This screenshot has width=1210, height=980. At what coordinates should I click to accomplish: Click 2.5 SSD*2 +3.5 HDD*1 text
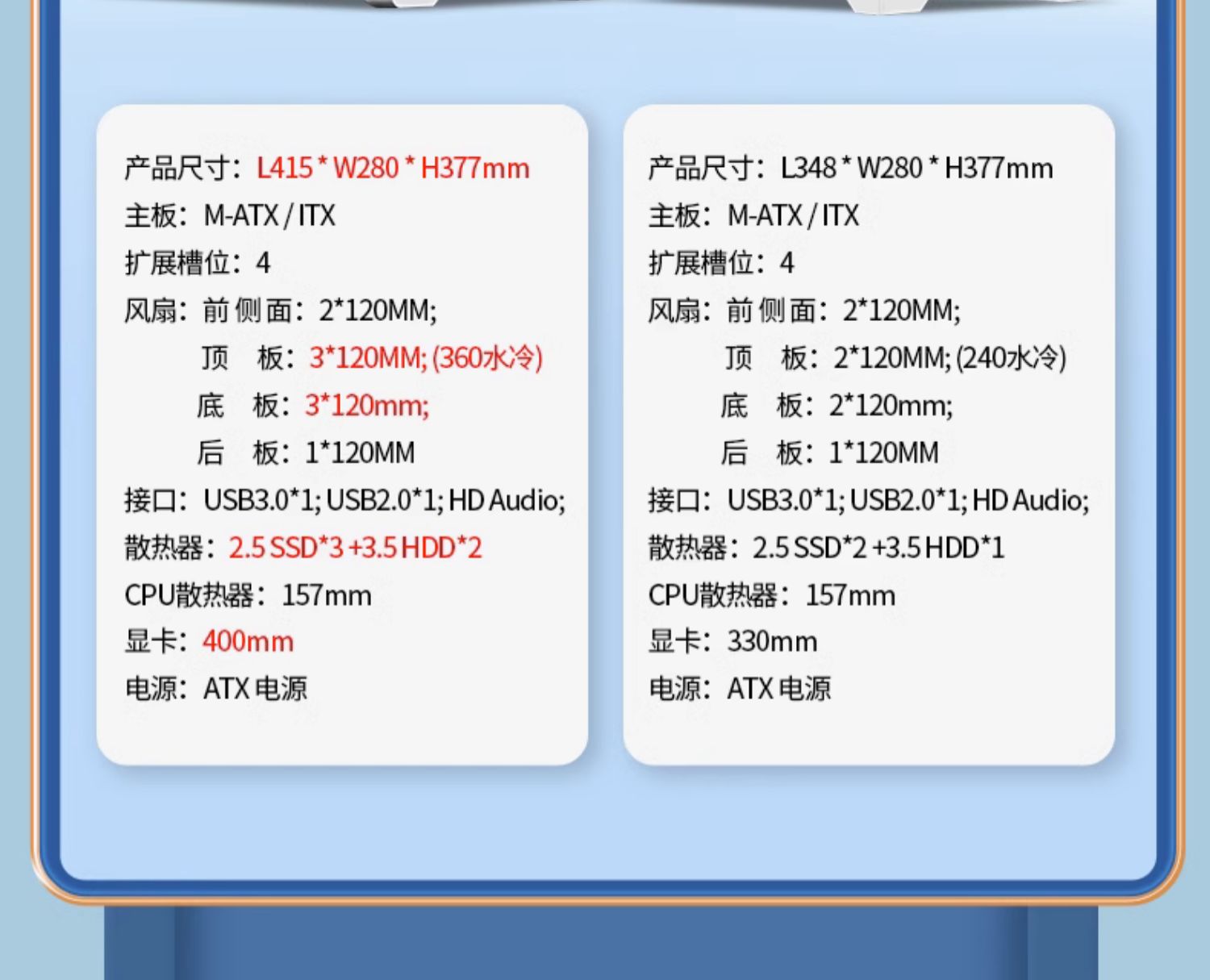click(878, 548)
